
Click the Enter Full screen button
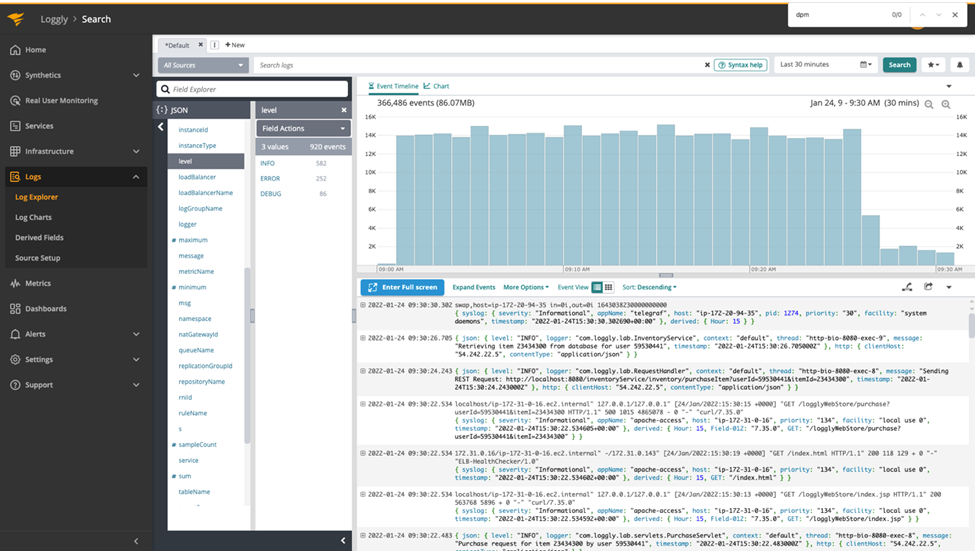coord(402,287)
